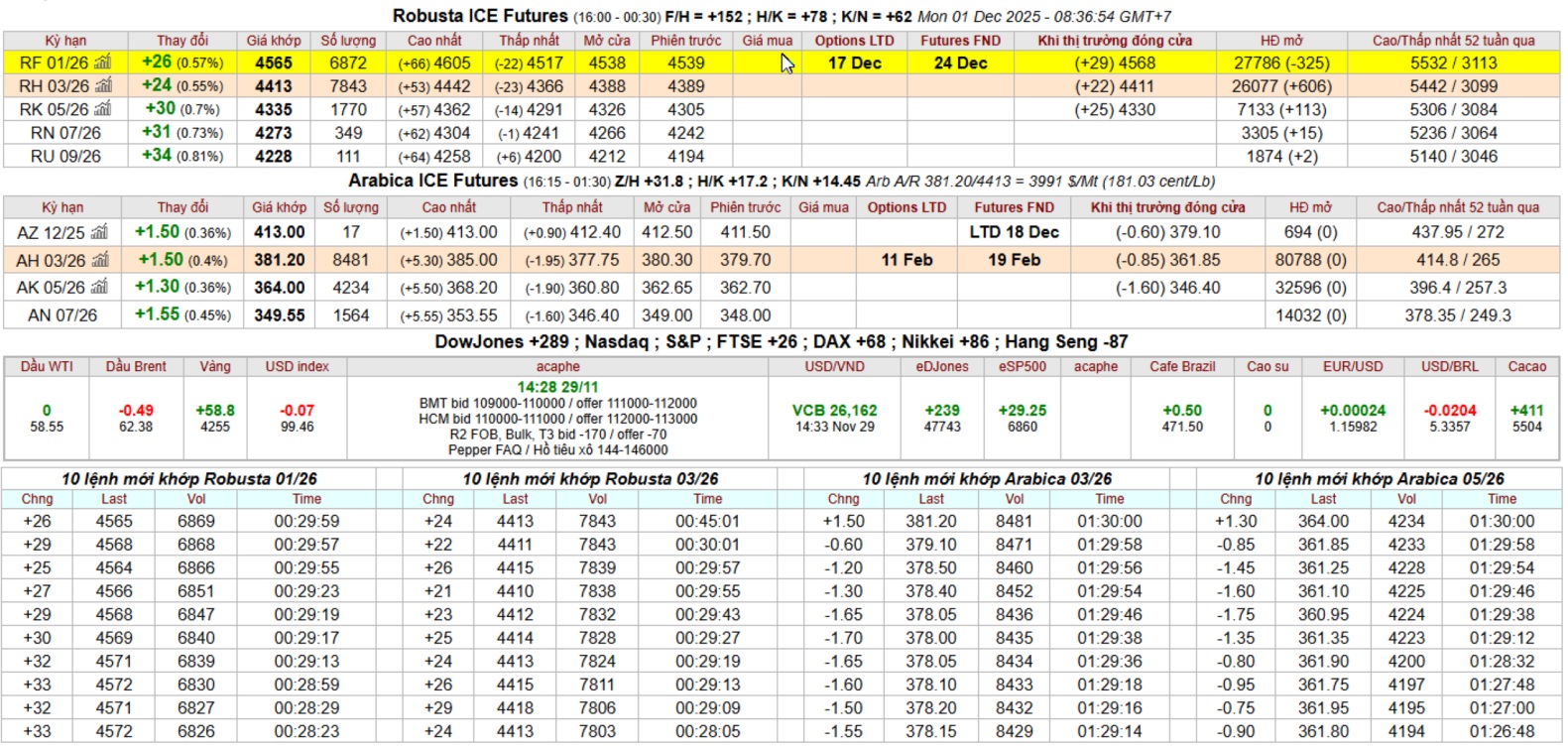Click the AK 05/26 chart icon
Image resolution: width=1568 pixels, height=748 pixels.
pyautogui.click(x=99, y=287)
